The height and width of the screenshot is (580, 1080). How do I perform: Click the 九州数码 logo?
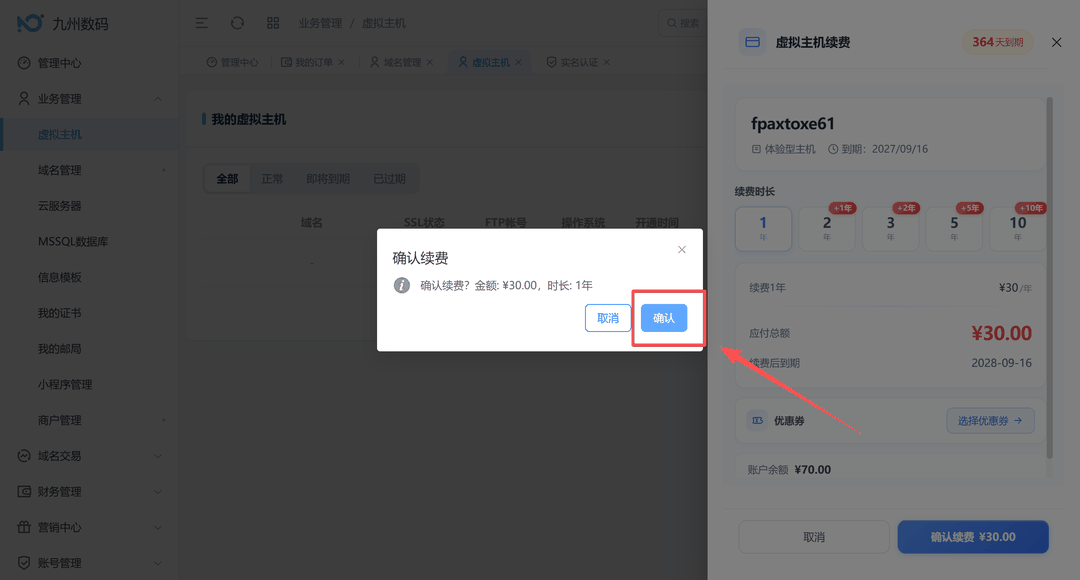[x=63, y=23]
